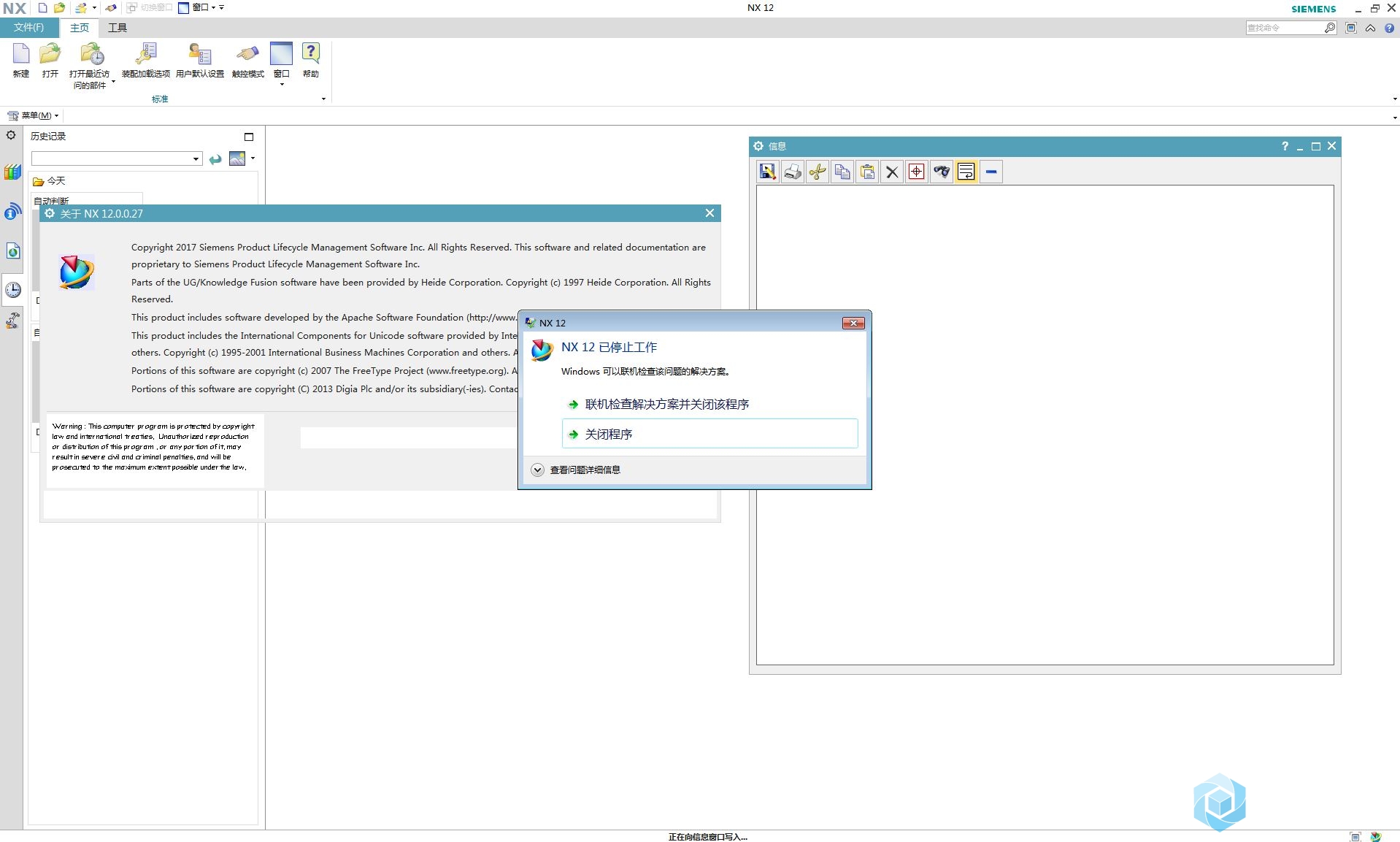Expand the ribbon options arrow at far right
The height and width of the screenshot is (842, 1400).
1395,99
